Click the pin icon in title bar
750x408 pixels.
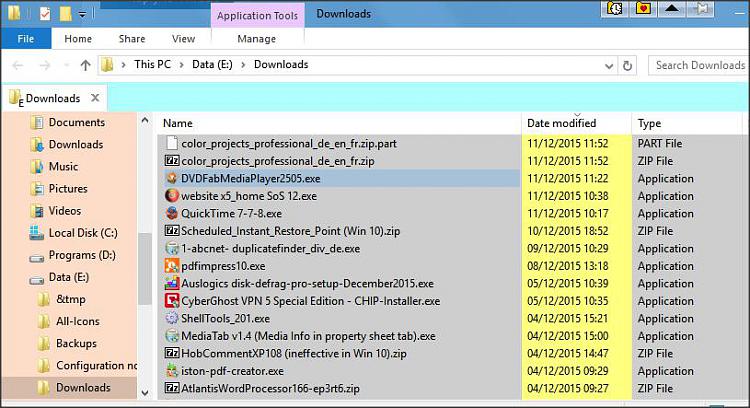(701, 9)
